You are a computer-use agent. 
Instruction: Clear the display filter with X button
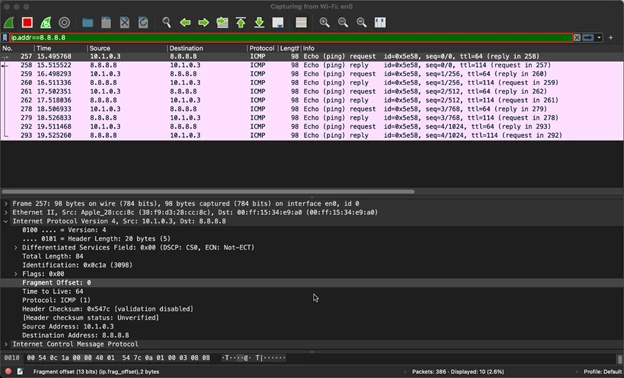[x=577, y=37]
